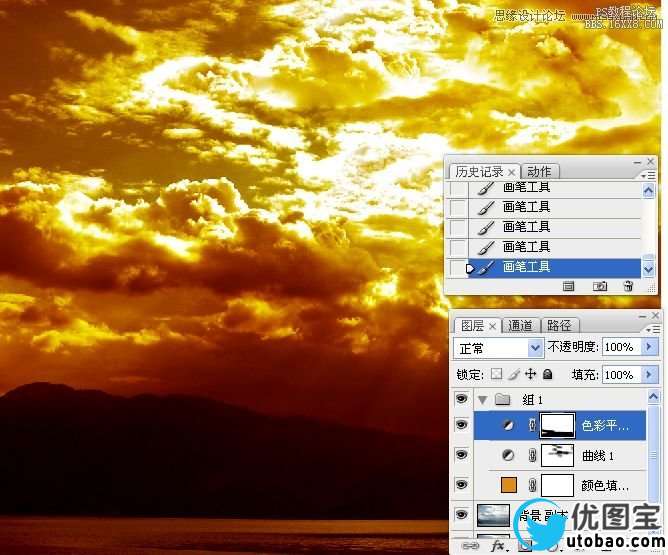The height and width of the screenshot is (555, 668).
Task: Open the fx layer style button
Action: [x=497, y=547]
